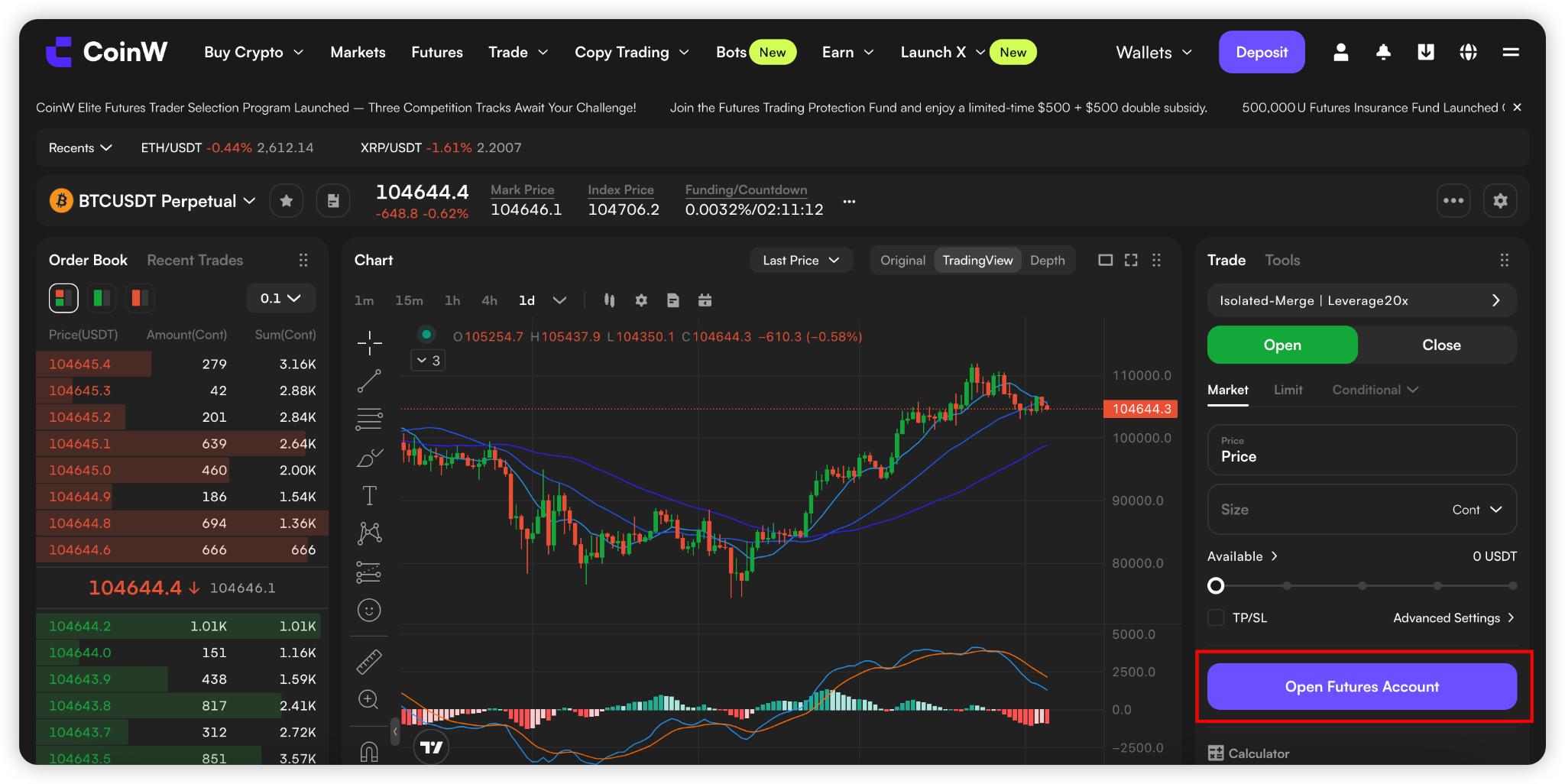Image resolution: width=1565 pixels, height=784 pixels.
Task: Switch to the Close position toggle
Action: point(1441,345)
